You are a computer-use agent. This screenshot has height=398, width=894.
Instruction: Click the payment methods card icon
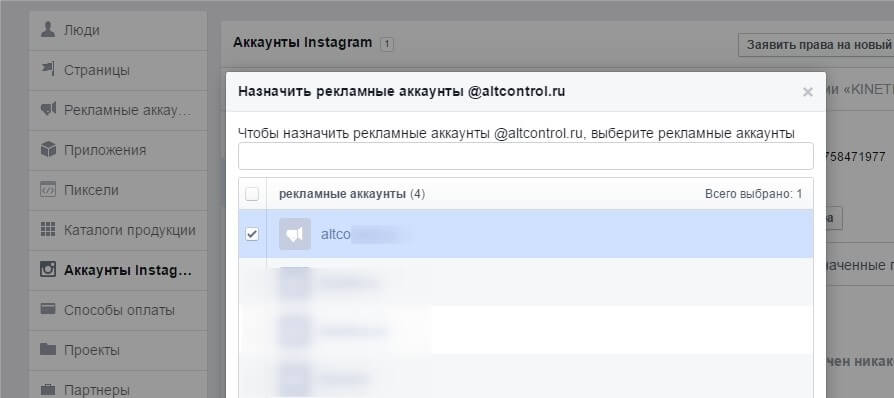click(x=48, y=310)
